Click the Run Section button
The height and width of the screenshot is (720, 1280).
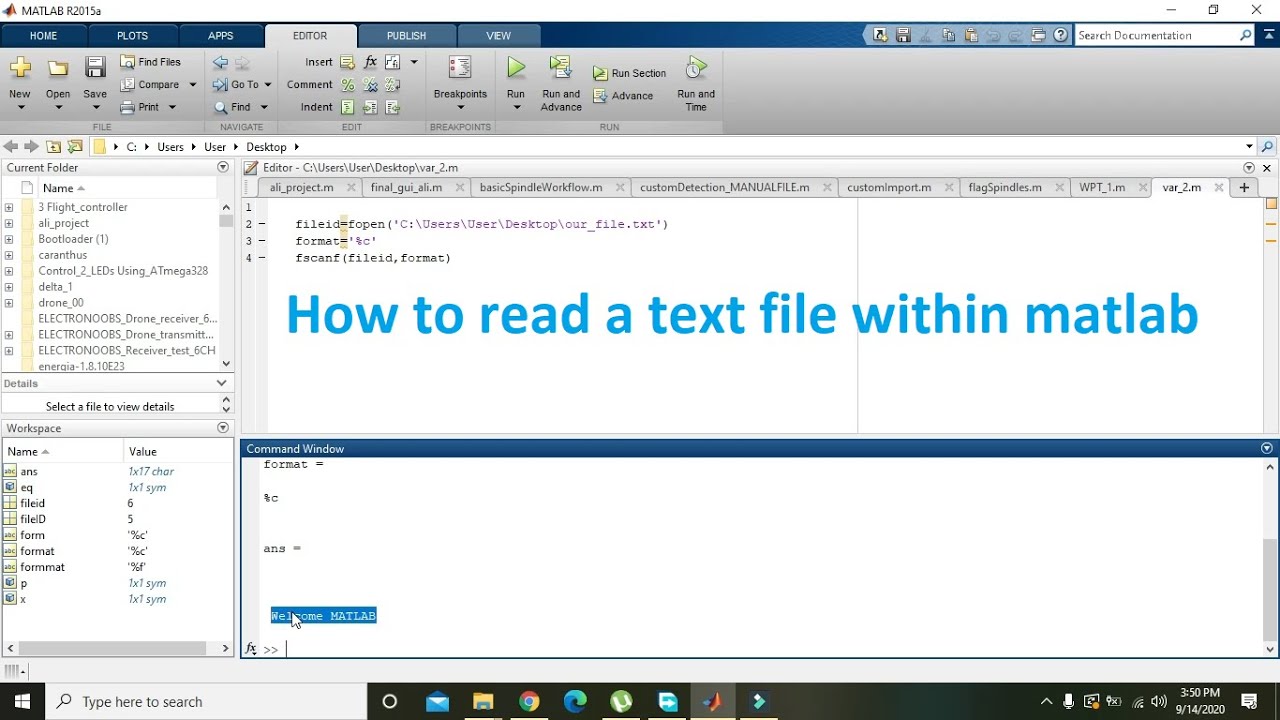coord(629,73)
